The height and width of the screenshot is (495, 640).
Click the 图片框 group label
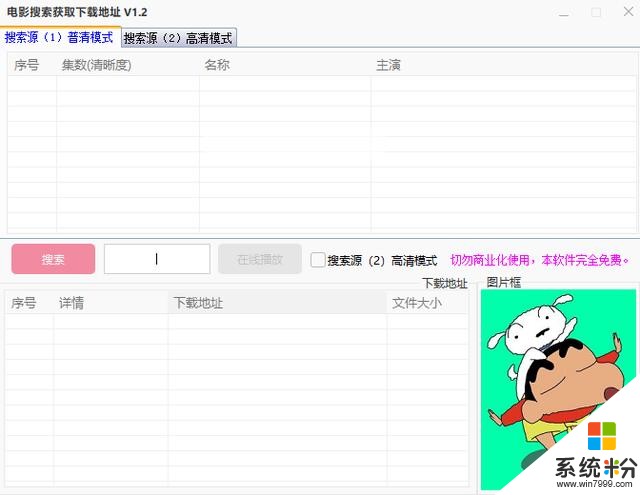pyautogui.click(x=504, y=282)
